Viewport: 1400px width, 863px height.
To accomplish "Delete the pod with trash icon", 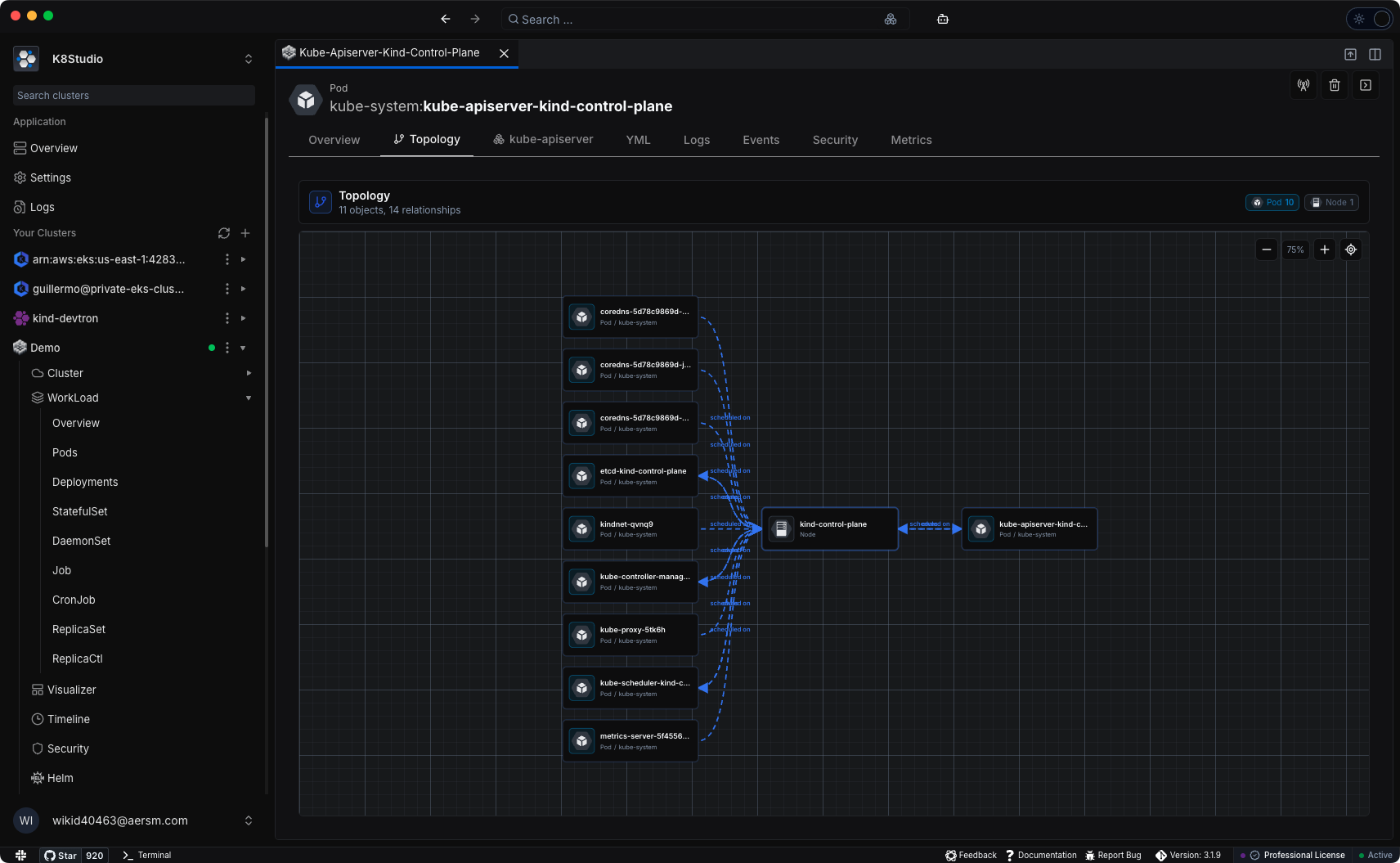I will tap(1335, 85).
